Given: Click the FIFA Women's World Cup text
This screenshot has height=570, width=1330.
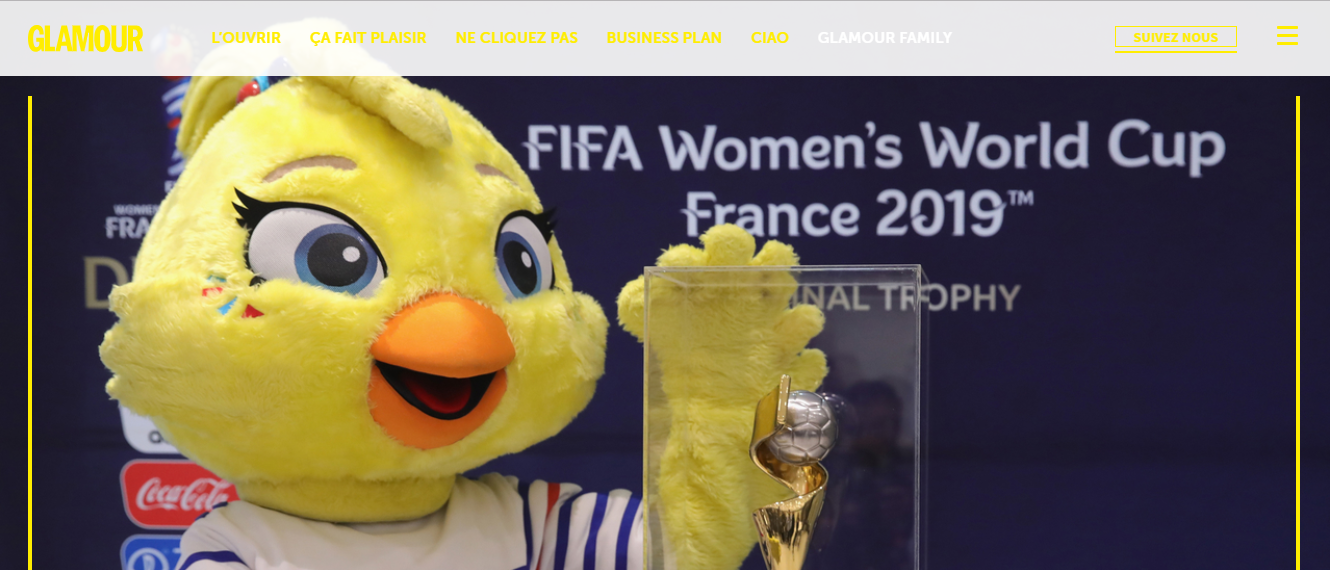Looking at the screenshot, I should click(874, 148).
